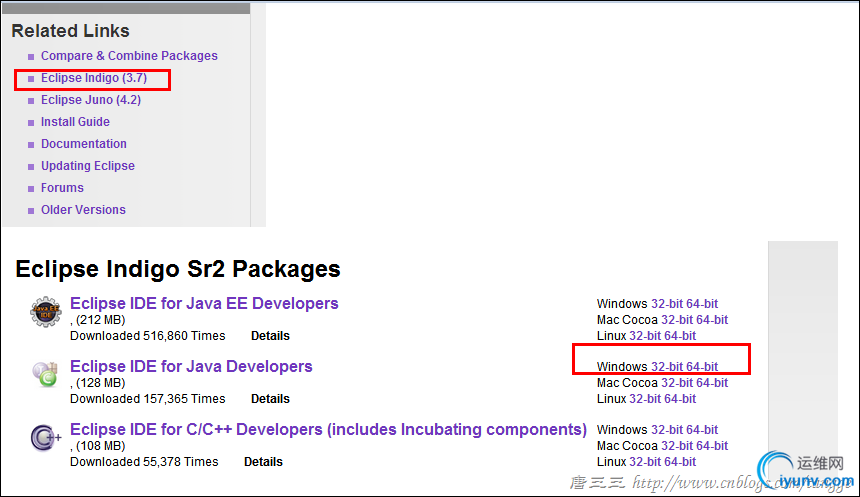Click the "(108 MB)" size text
Viewport: 860px width, 497px height.
(100, 446)
